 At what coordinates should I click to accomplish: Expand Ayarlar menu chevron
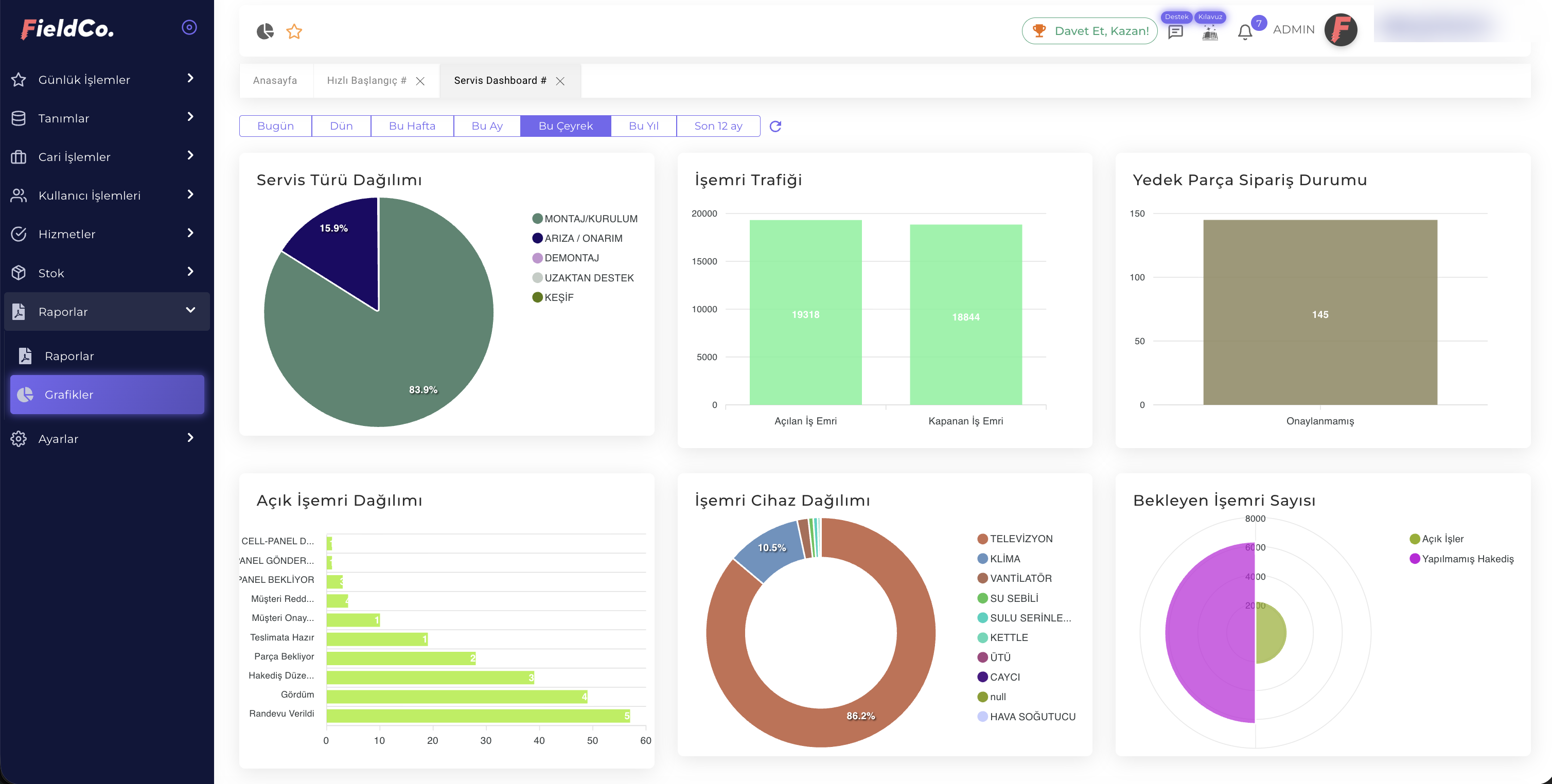[x=190, y=438]
